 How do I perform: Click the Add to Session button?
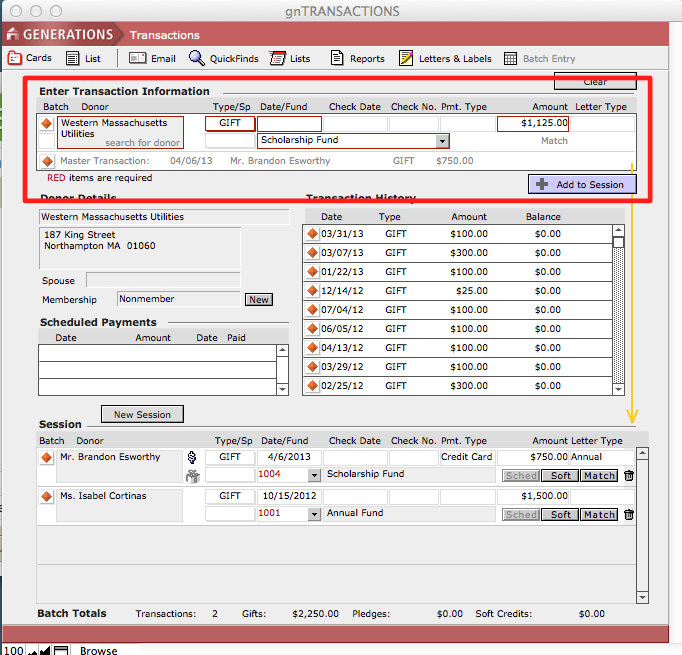(581, 184)
